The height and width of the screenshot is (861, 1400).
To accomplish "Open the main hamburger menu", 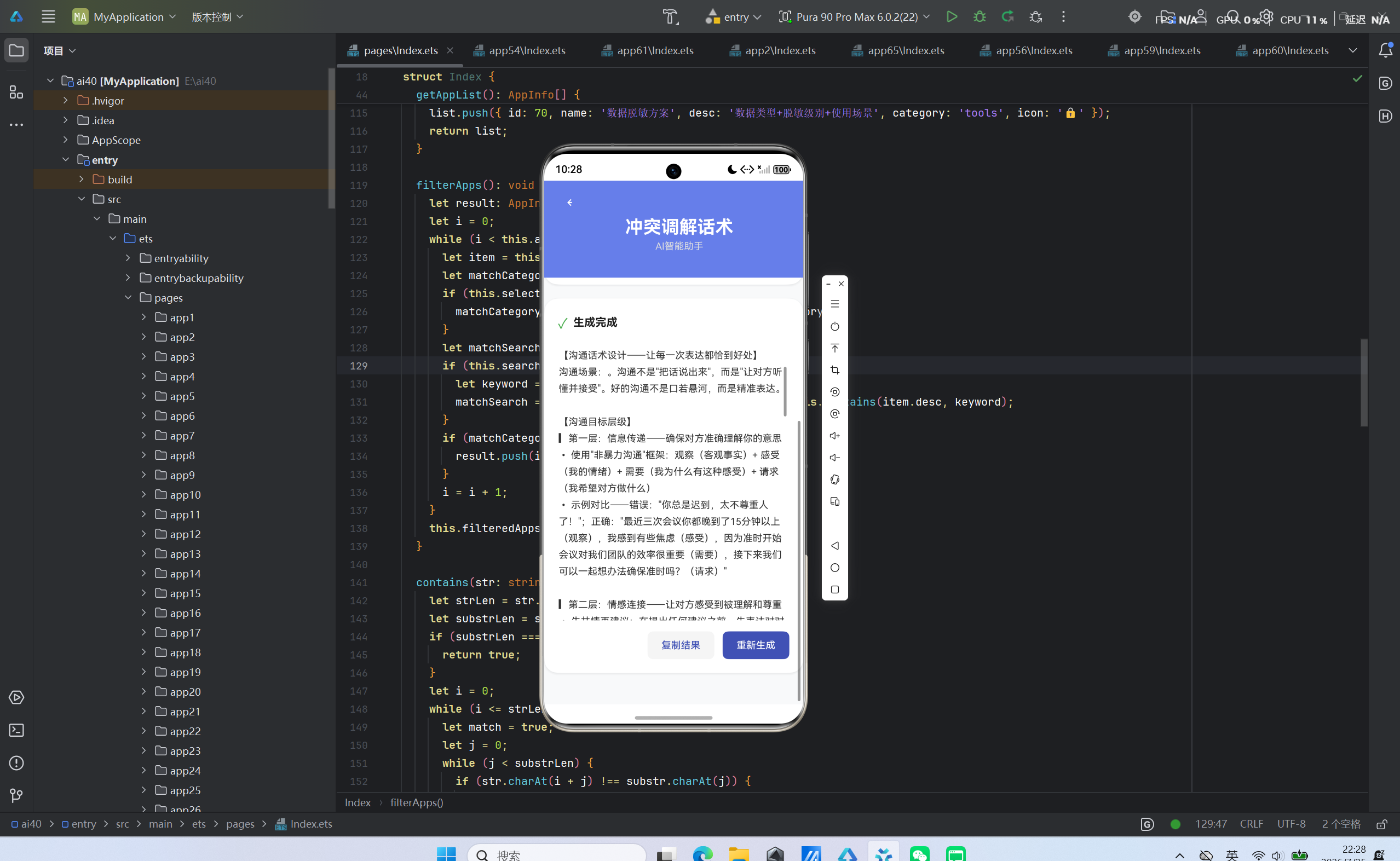I will pyautogui.click(x=48, y=16).
